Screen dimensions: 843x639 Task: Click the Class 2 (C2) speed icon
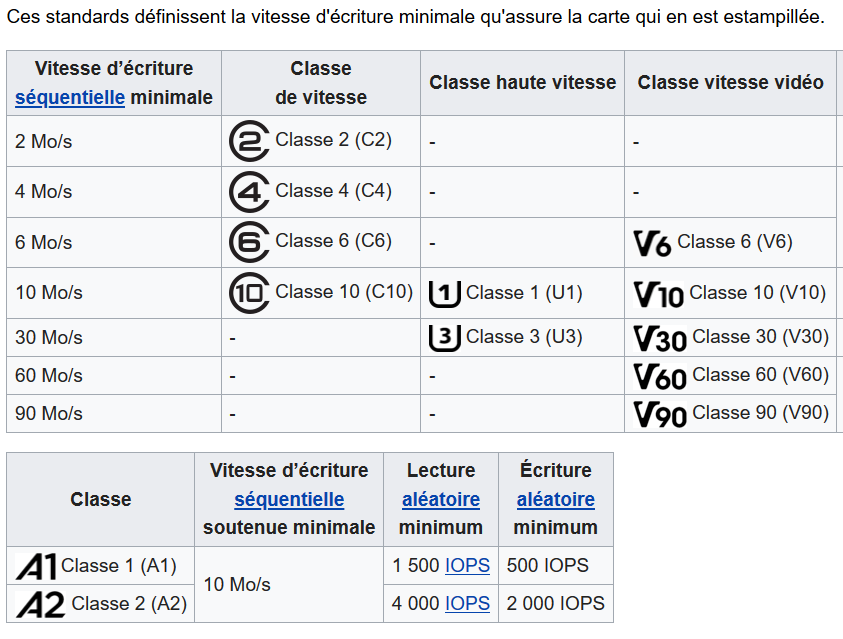(249, 142)
